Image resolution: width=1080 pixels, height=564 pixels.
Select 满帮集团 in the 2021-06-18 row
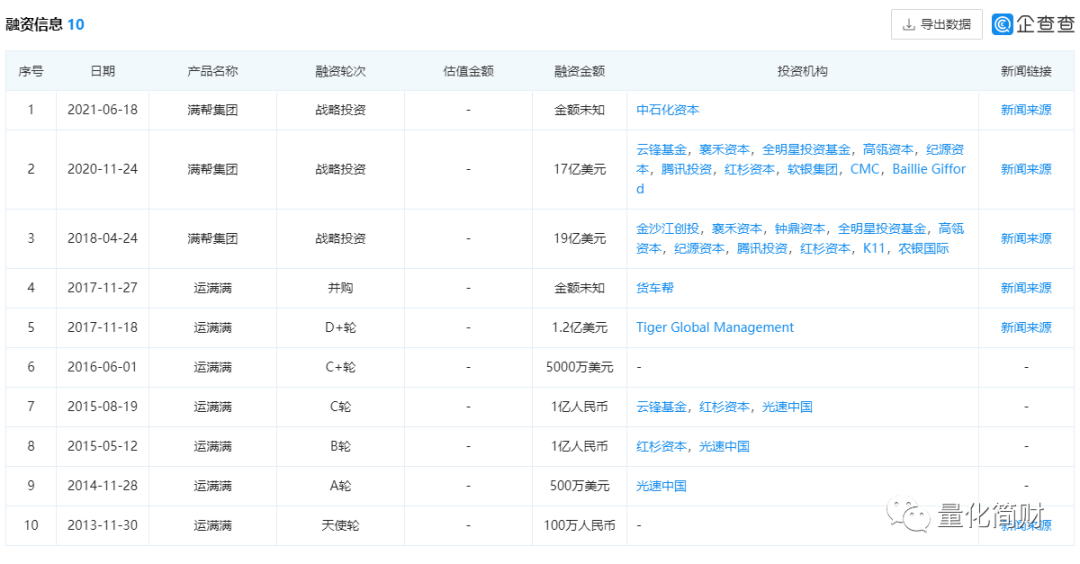click(212, 109)
